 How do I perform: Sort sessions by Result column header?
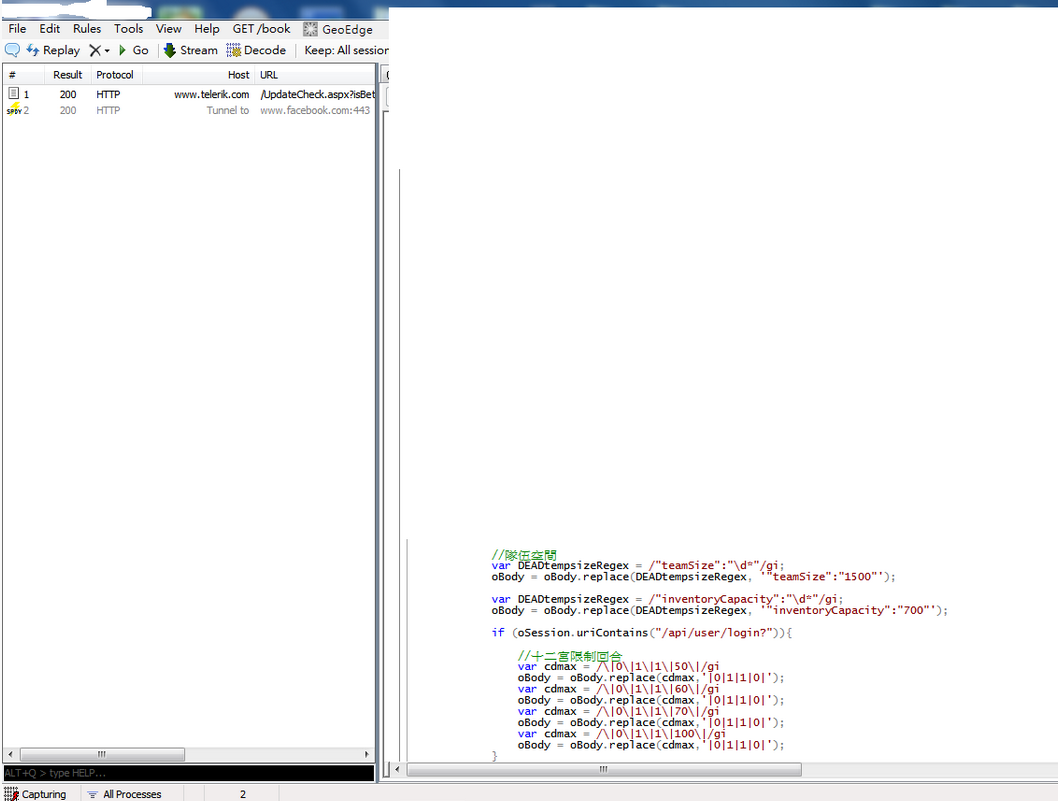pos(68,75)
